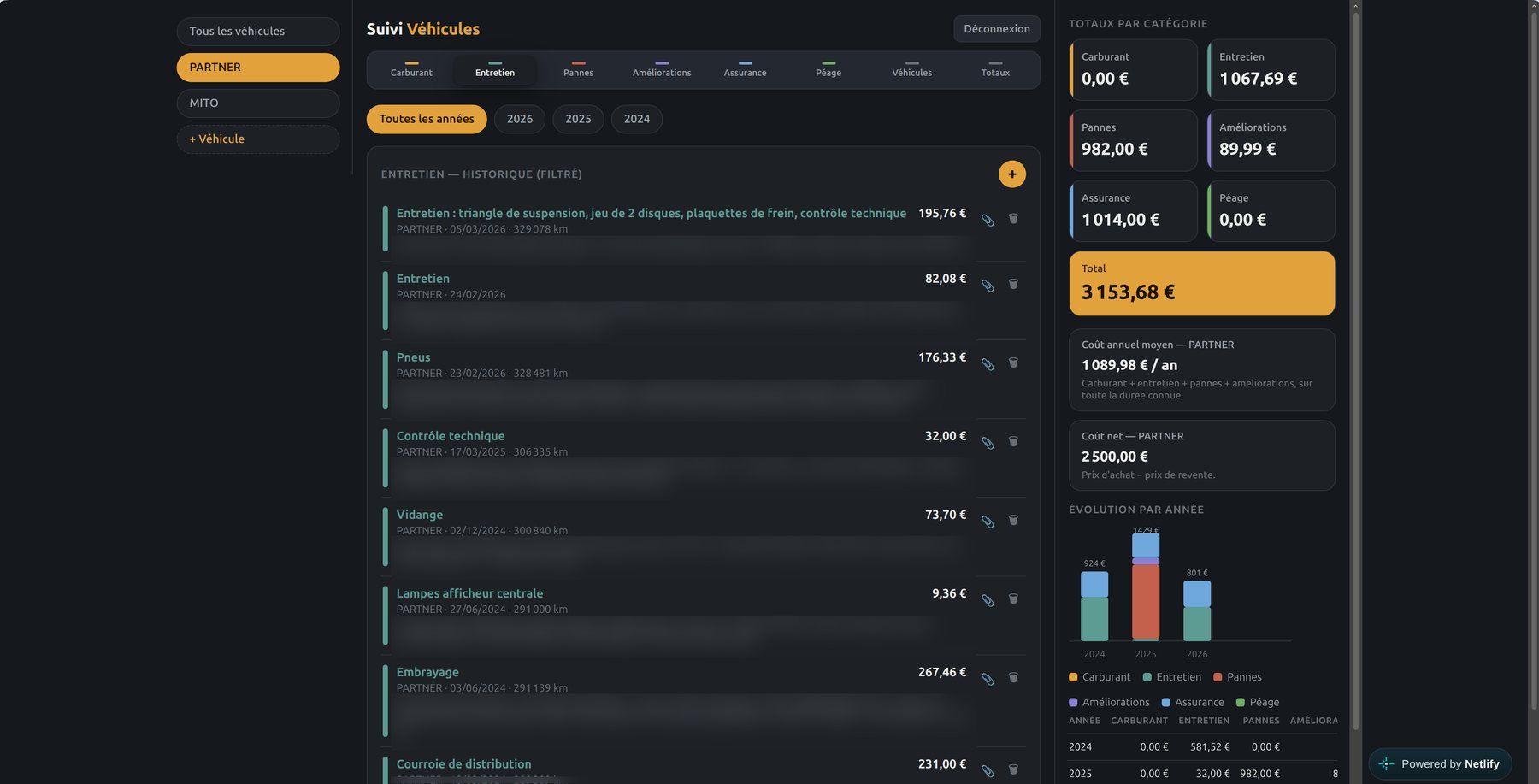Open attachments for the Vidange entry
The width and height of the screenshot is (1539, 784).
pos(988,522)
